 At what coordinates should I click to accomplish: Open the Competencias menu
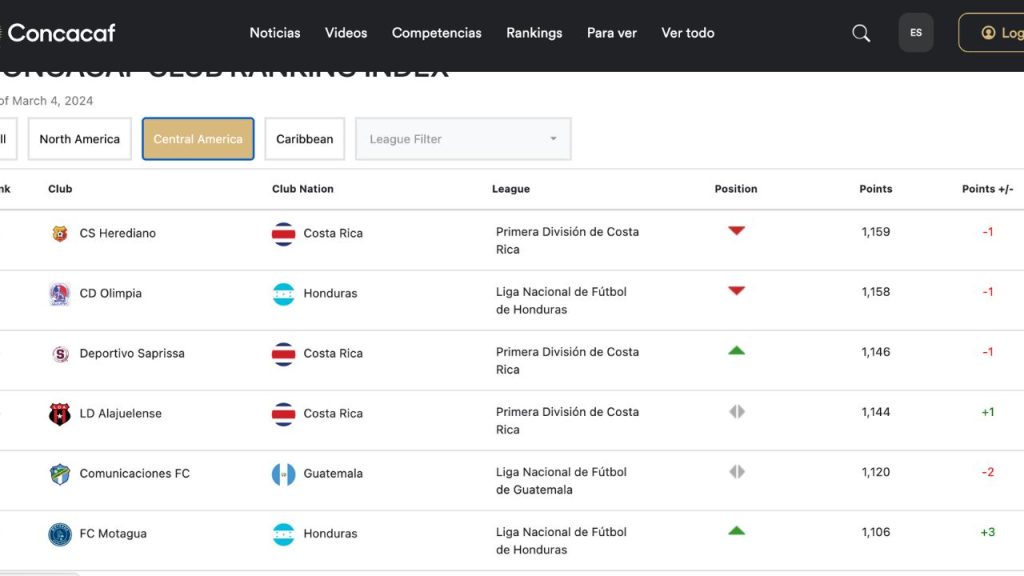click(437, 33)
